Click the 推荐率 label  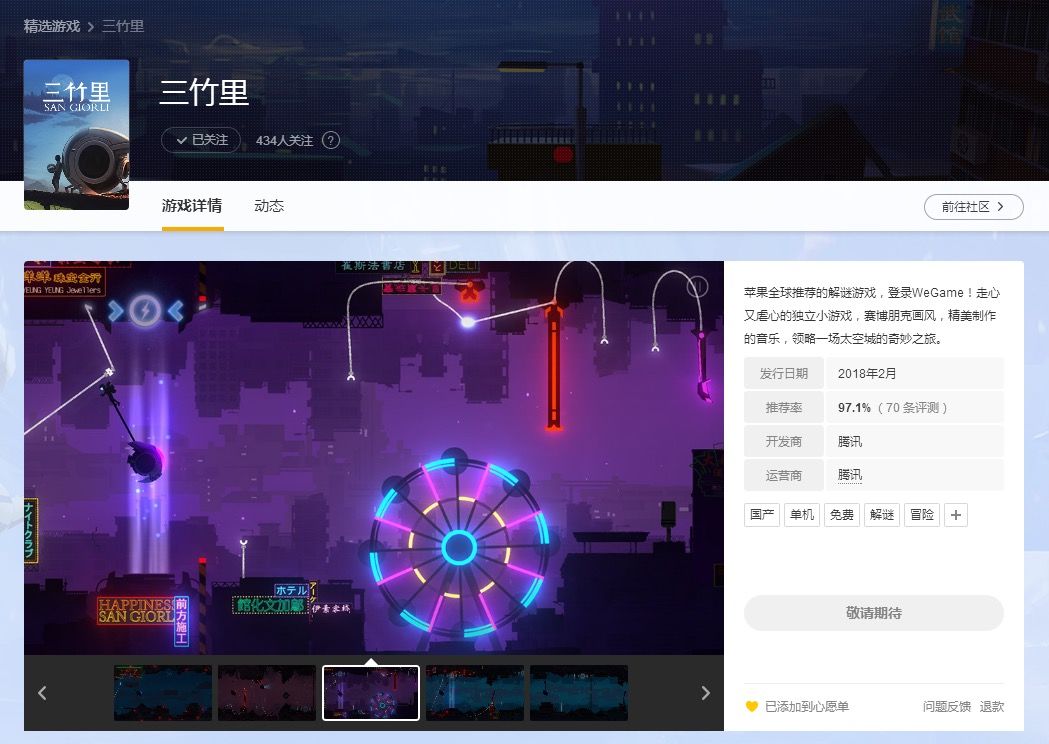783,407
